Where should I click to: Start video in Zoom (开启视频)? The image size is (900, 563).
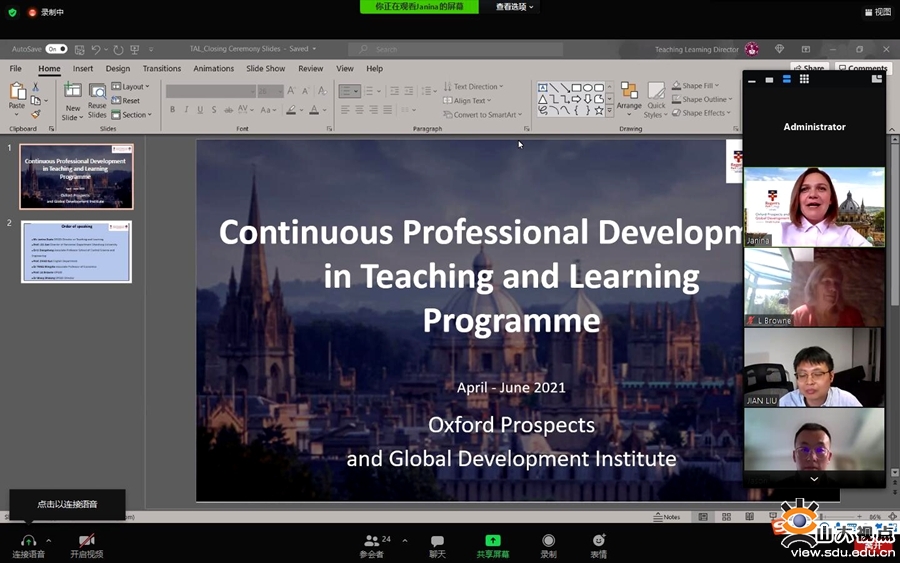pyautogui.click(x=87, y=546)
